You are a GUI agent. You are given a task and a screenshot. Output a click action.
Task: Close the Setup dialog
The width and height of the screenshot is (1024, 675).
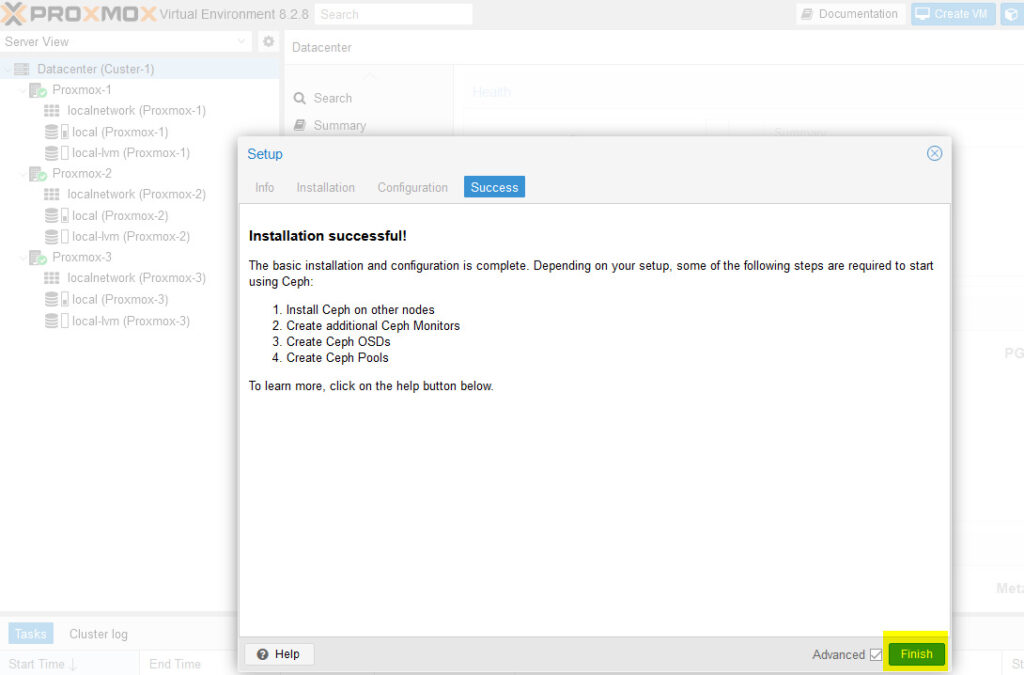935,153
